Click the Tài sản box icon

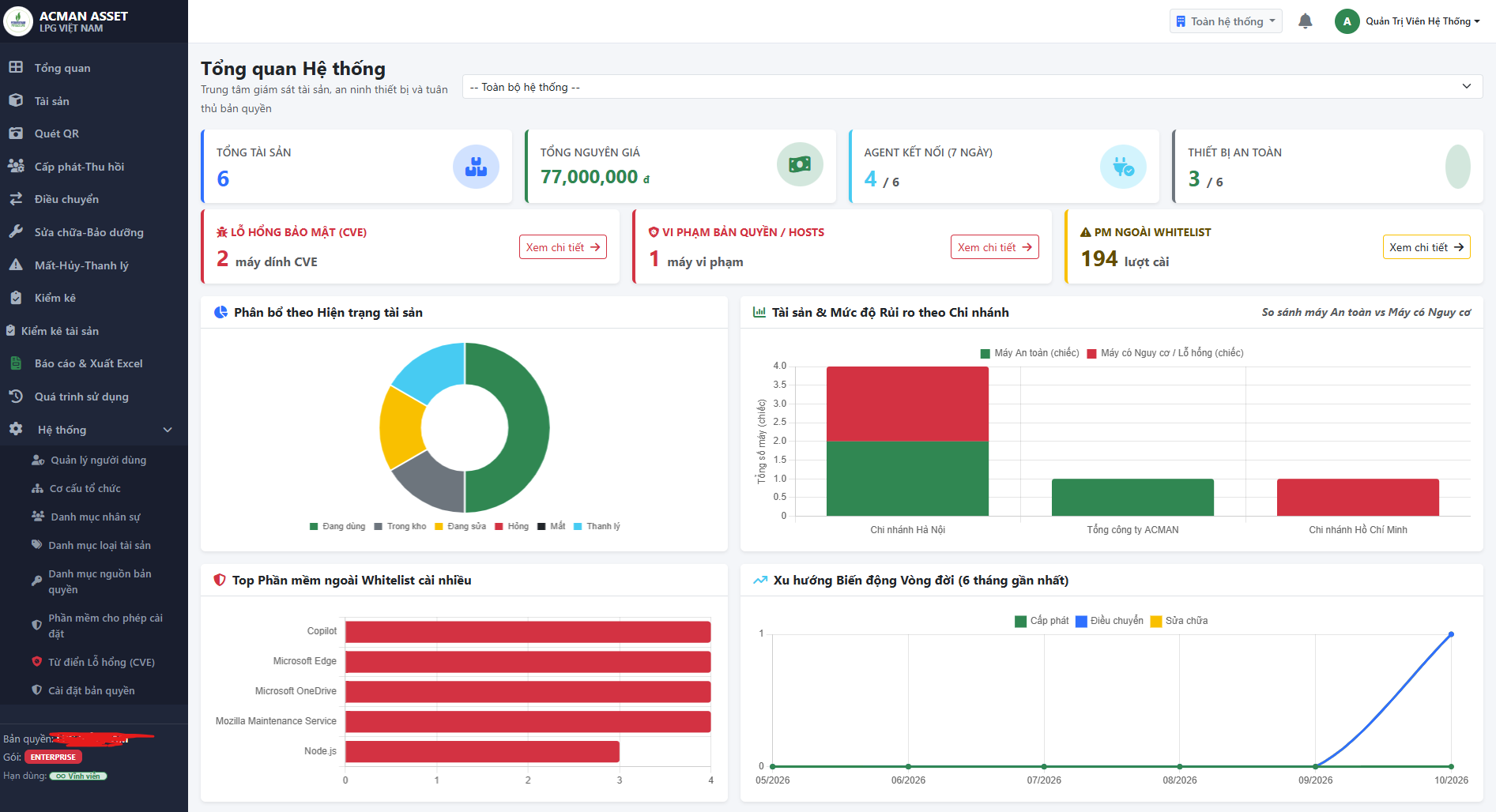click(16, 100)
